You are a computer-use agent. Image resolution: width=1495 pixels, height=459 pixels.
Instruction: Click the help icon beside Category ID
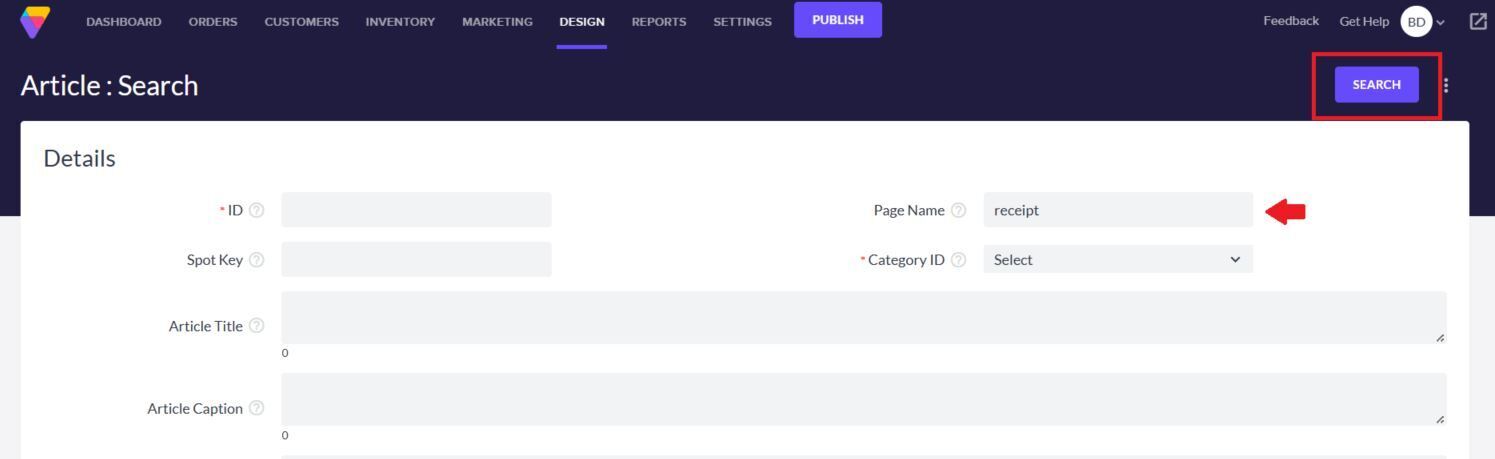tap(958, 260)
